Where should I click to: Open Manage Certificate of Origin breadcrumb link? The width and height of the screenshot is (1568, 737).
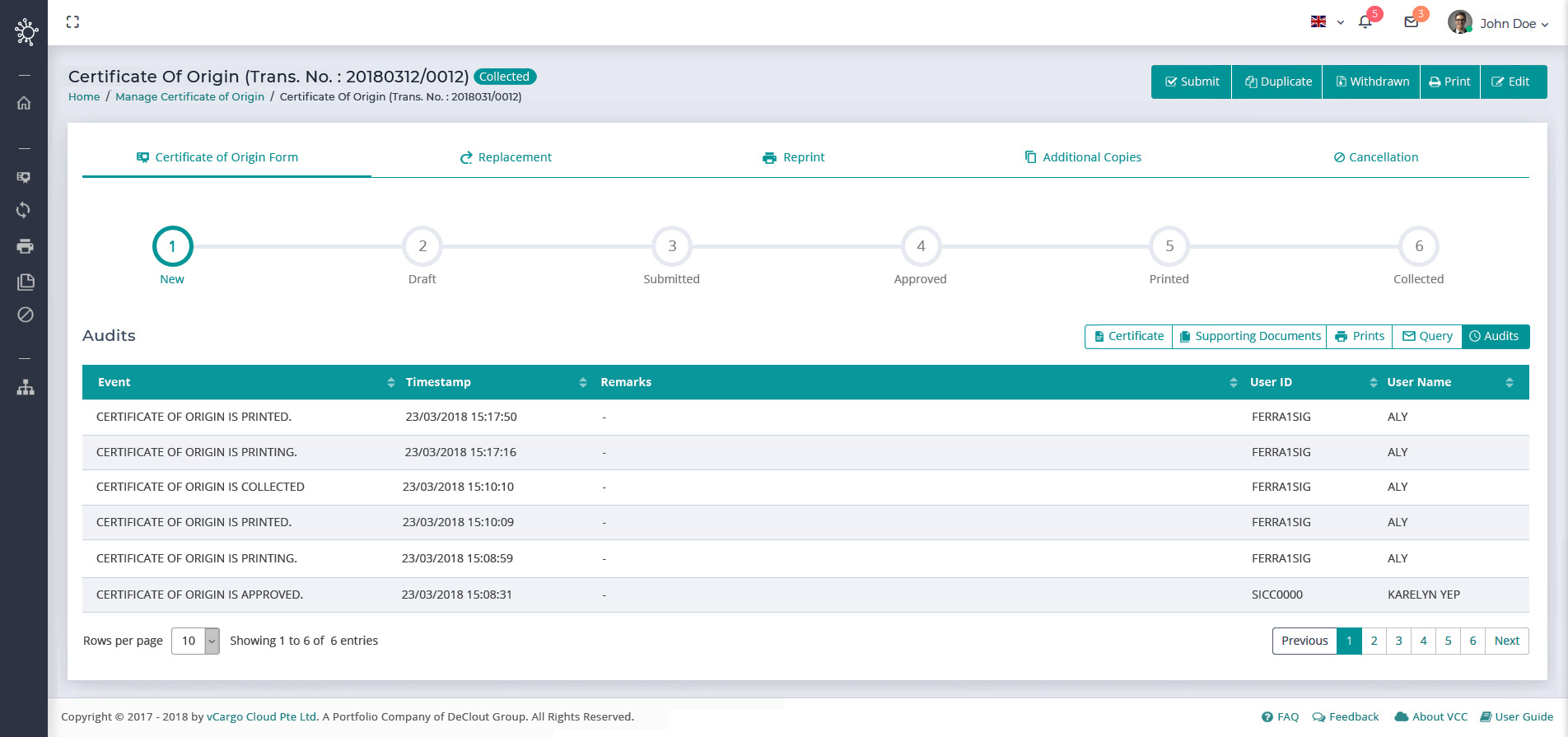click(189, 96)
